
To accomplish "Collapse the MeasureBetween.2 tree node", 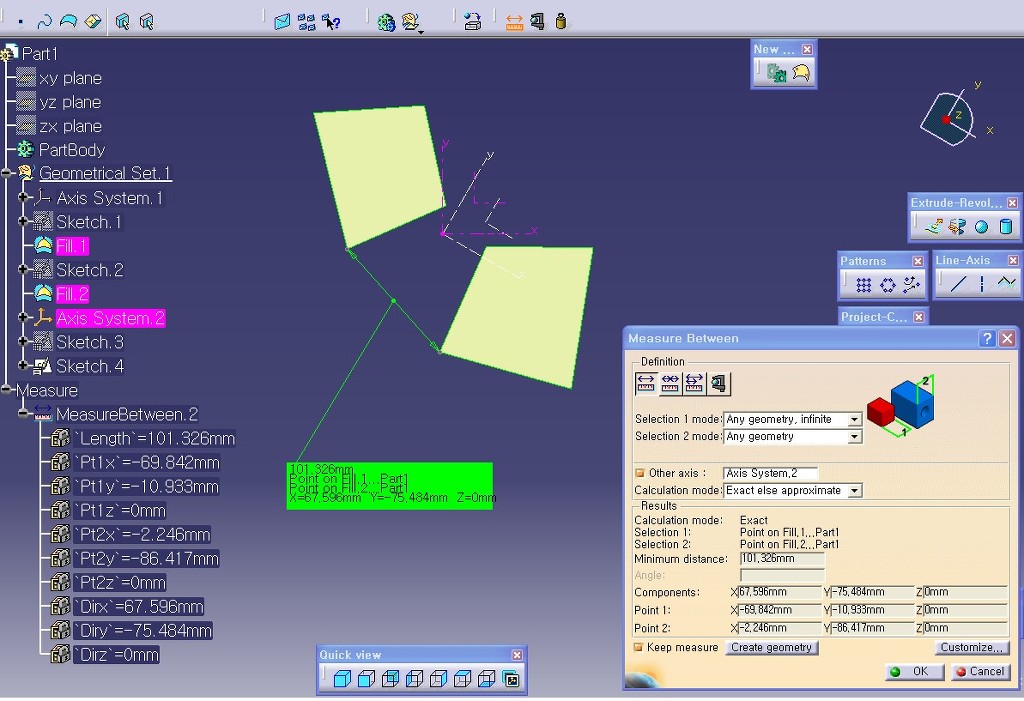I will coord(23,414).
